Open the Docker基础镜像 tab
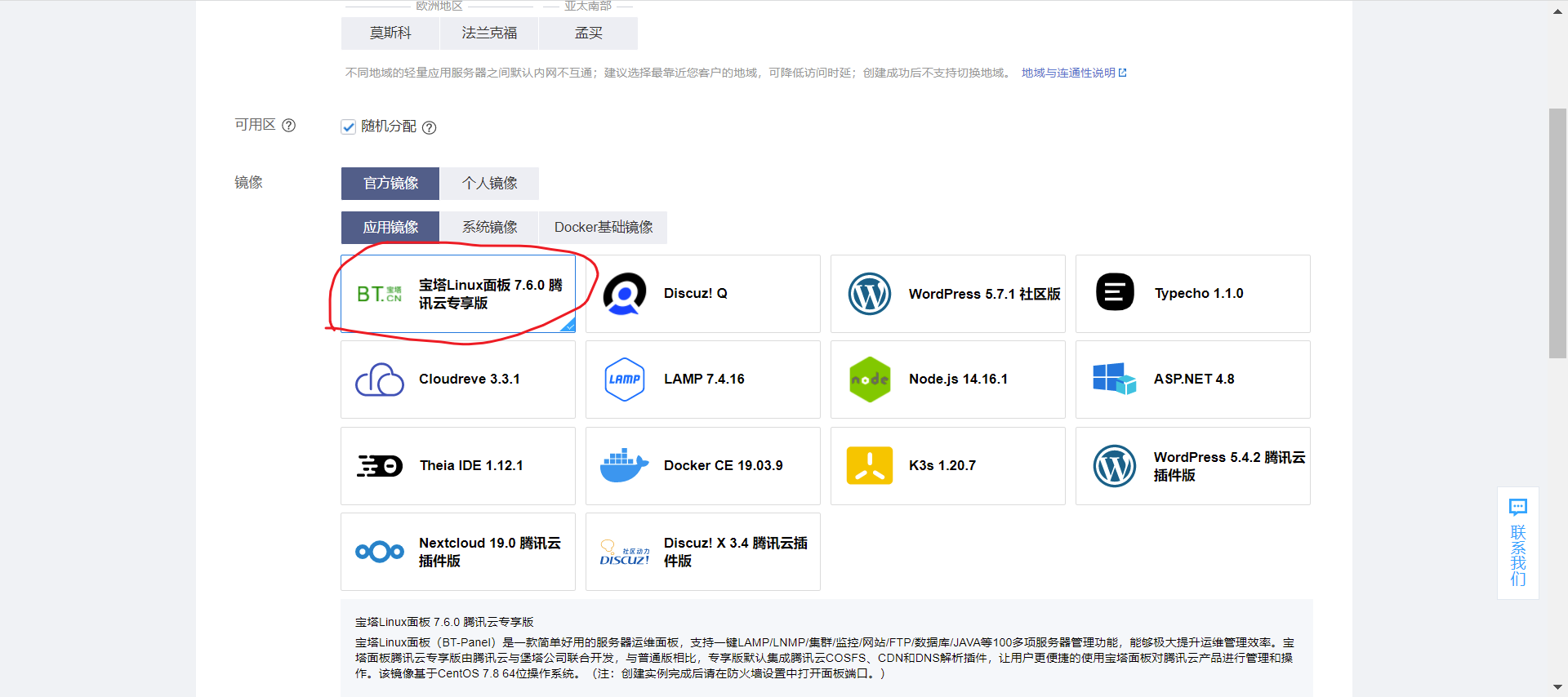The image size is (1568, 697). tap(603, 228)
